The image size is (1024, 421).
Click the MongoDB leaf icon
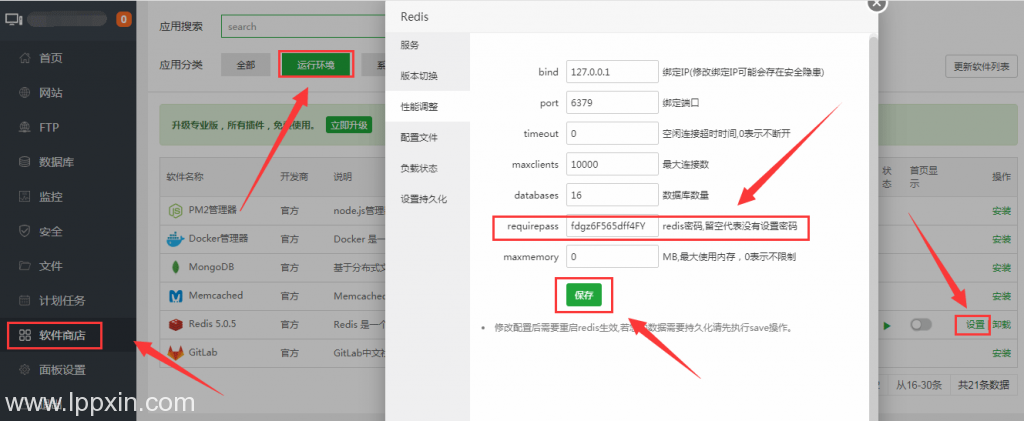click(175, 267)
